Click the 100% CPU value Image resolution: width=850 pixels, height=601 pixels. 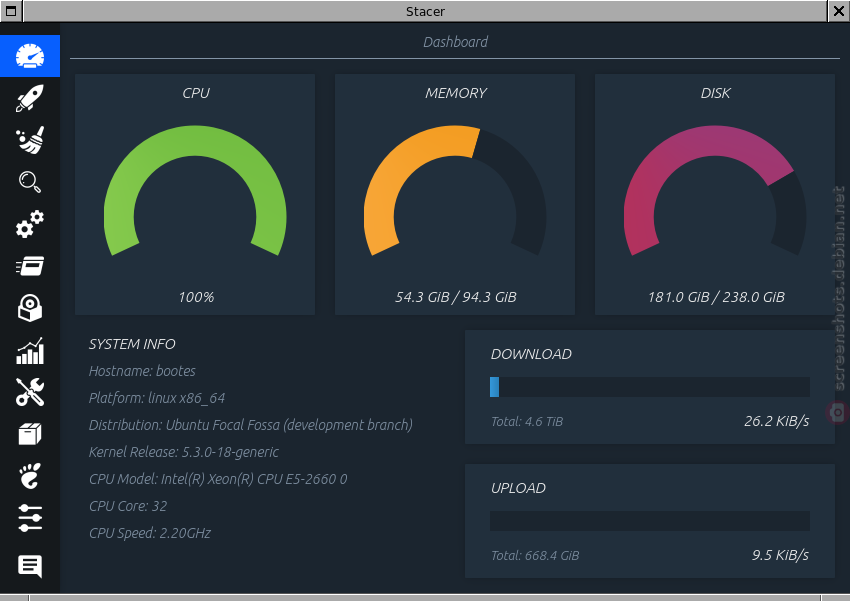[x=196, y=297]
